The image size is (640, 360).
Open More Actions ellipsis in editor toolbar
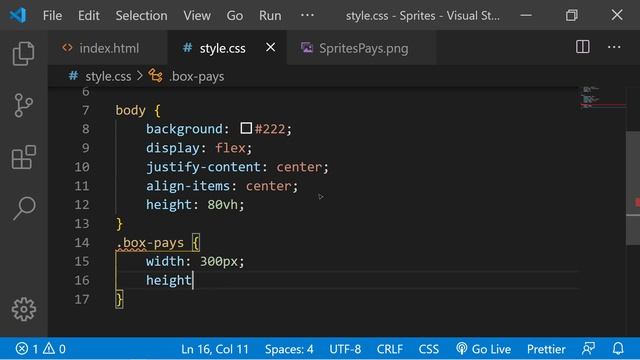click(614, 47)
